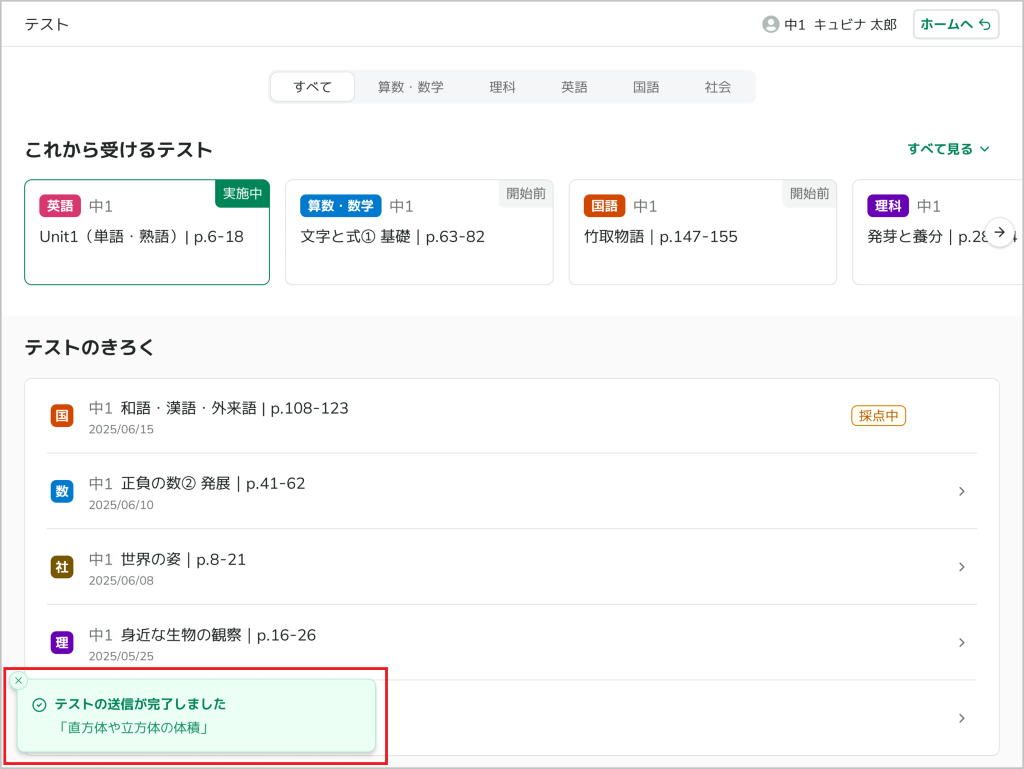The width and height of the screenshot is (1024, 769).
Task: Click the 2025/05/25 date text
Action: [x=121, y=657]
